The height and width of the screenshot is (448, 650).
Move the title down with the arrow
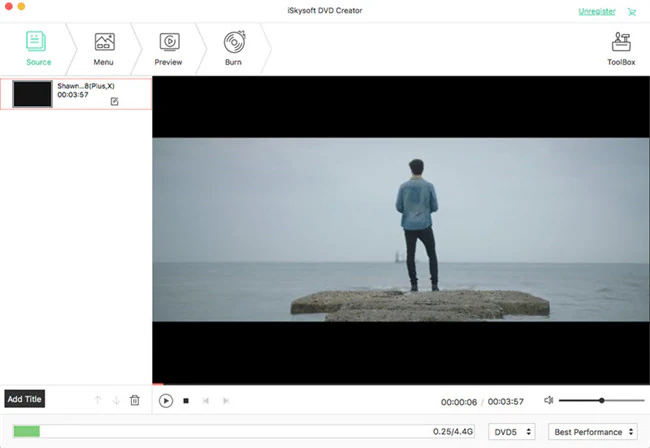click(116, 400)
